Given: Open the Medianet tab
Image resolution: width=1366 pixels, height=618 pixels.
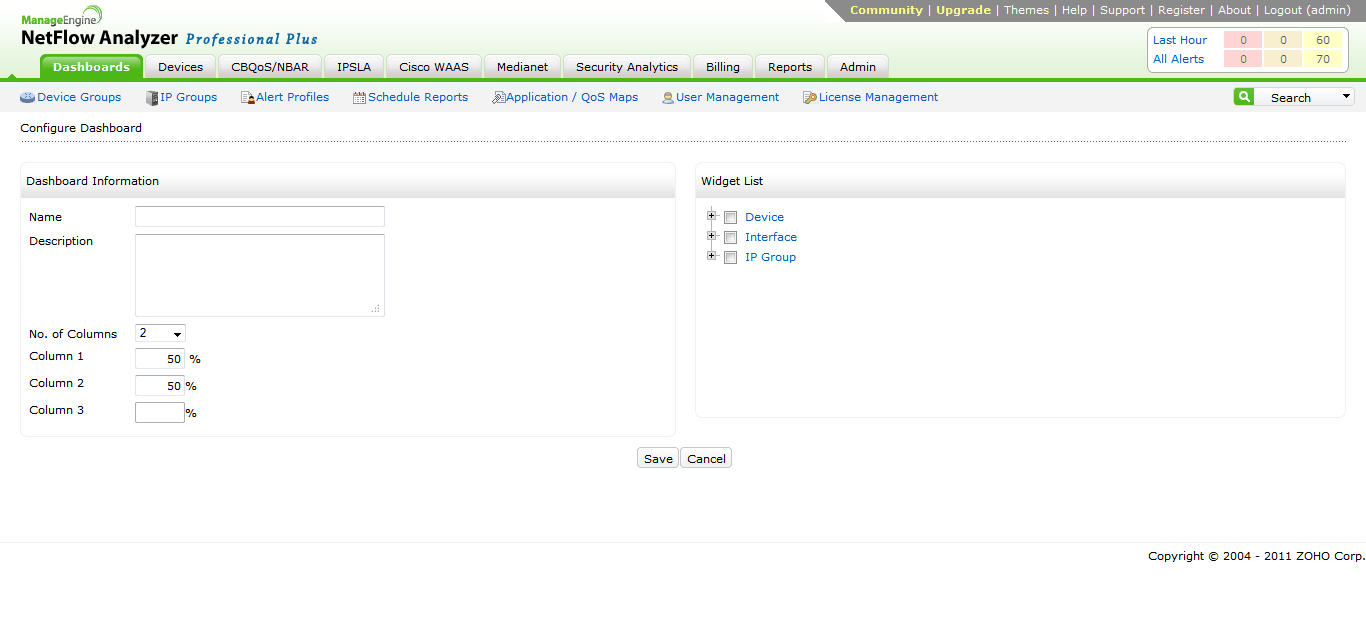Looking at the screenshot, I should click(x=523, y=67).
